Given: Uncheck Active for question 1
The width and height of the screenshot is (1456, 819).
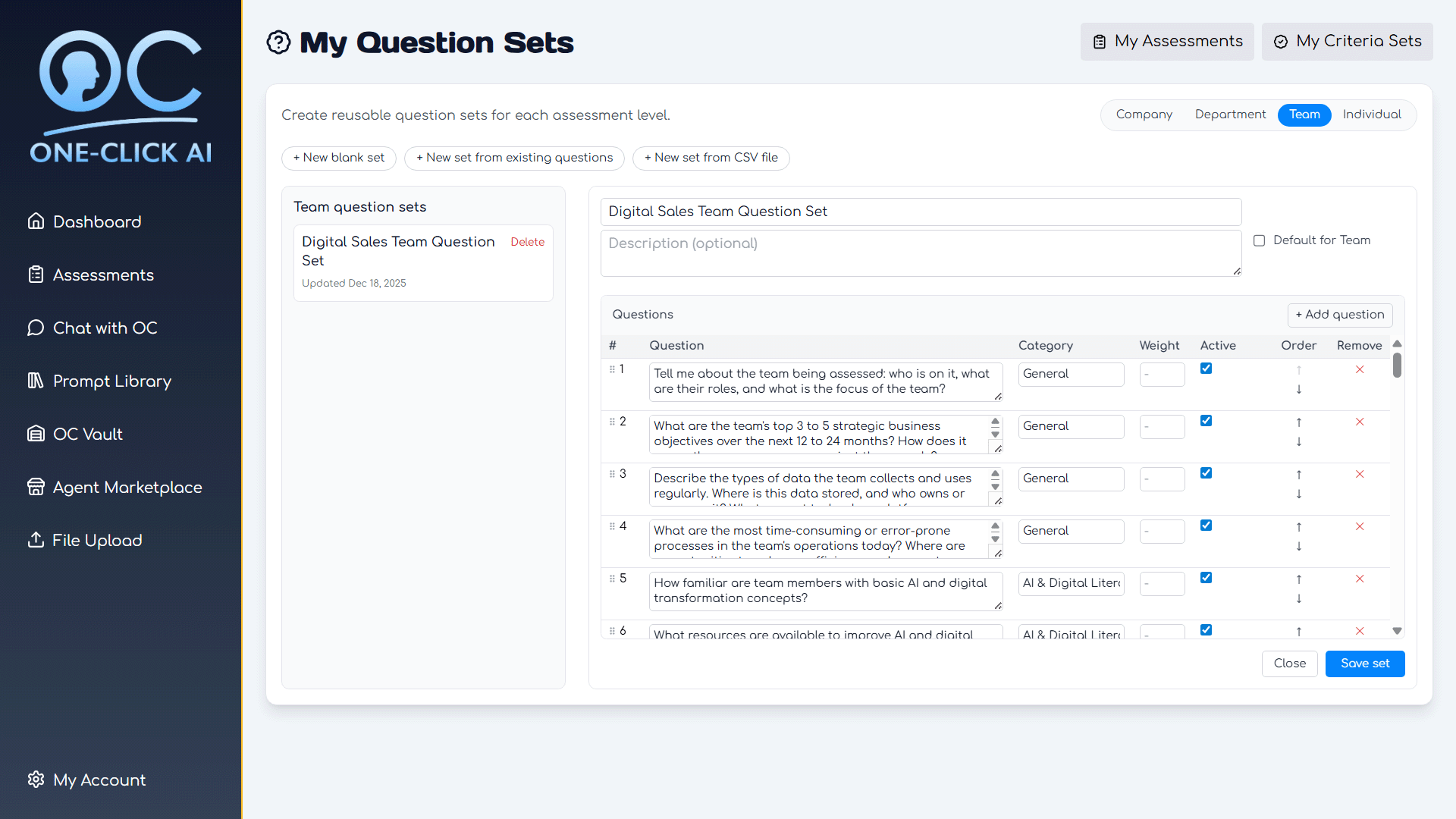Looking at the screenshot, I should [1206, 369].
